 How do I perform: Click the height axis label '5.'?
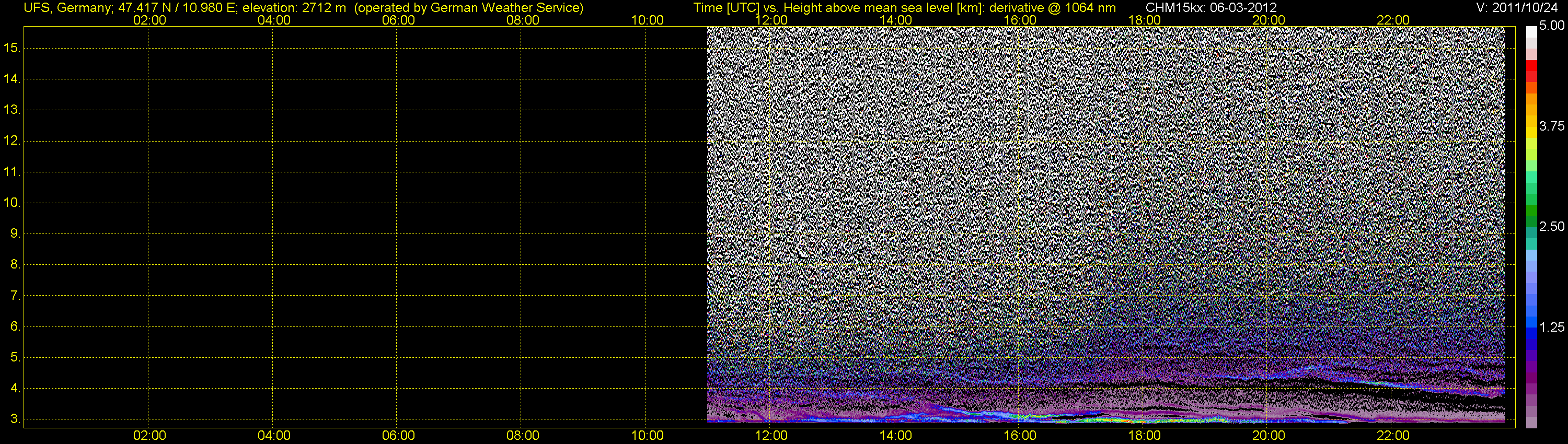(x=15, y=358)
